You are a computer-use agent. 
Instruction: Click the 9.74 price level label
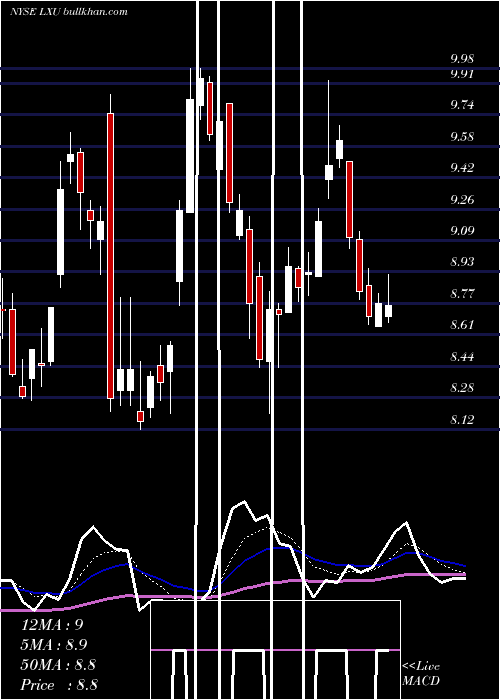[462, 105]
